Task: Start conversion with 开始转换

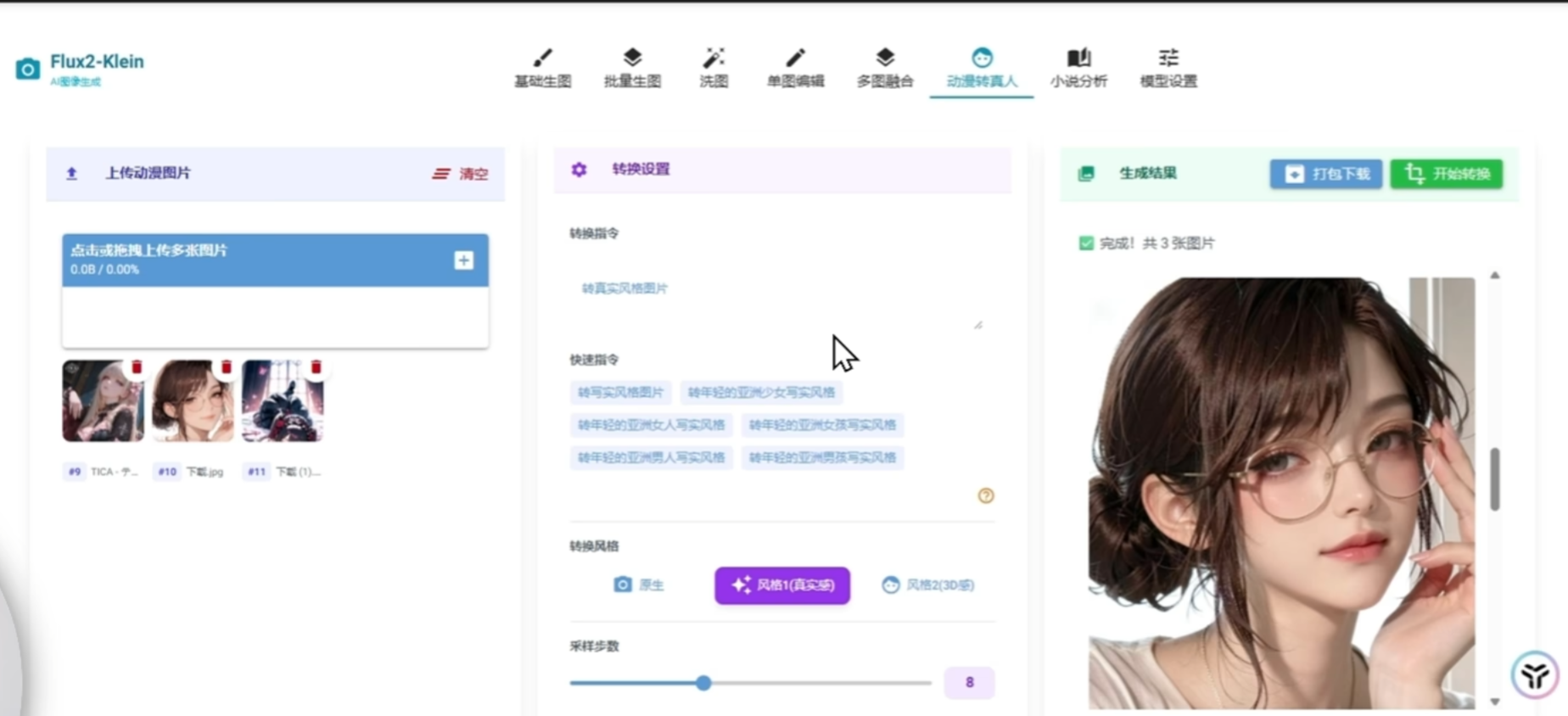Action: pos(1447,174)
